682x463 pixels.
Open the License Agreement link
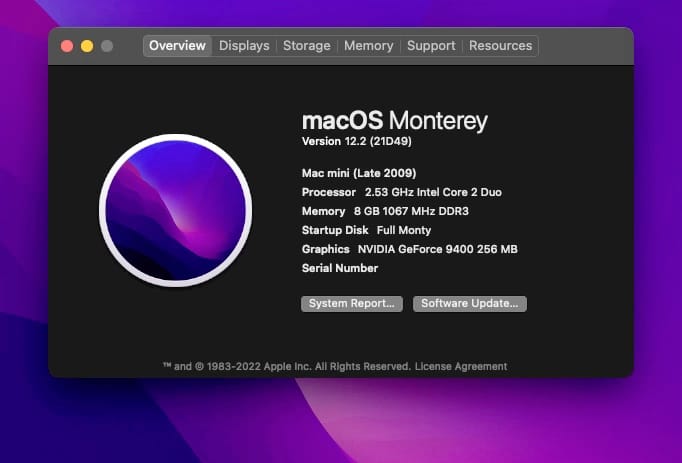coord(461,366)
